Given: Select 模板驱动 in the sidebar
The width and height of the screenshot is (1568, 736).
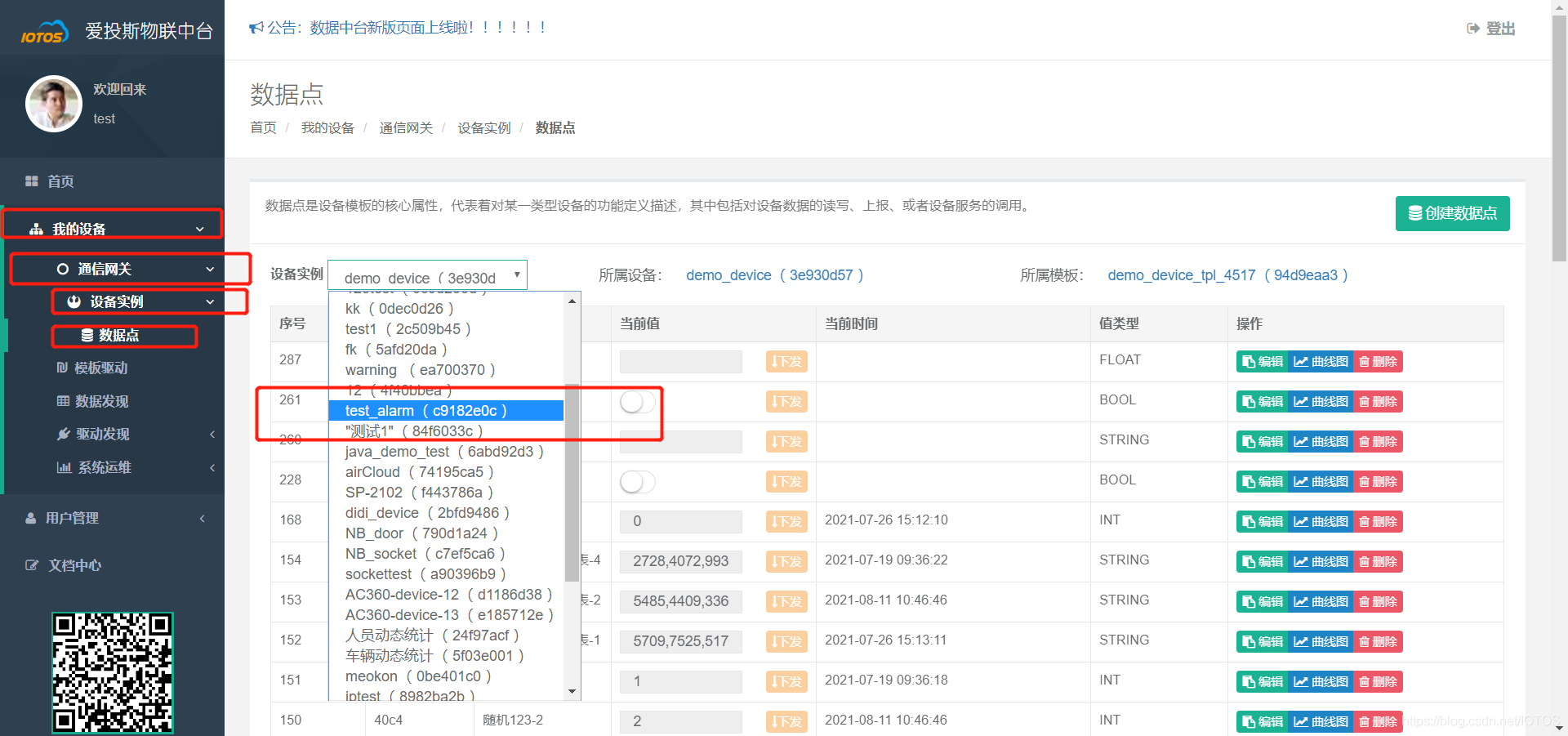Looking at the screenshot, I should point(101,368).
